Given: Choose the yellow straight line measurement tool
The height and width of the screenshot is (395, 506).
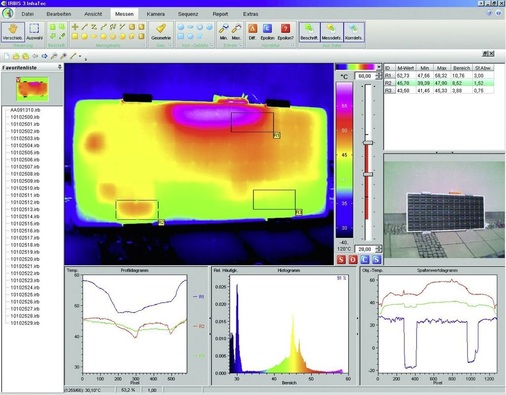Looking at the screenshot, I should point(85,27).
